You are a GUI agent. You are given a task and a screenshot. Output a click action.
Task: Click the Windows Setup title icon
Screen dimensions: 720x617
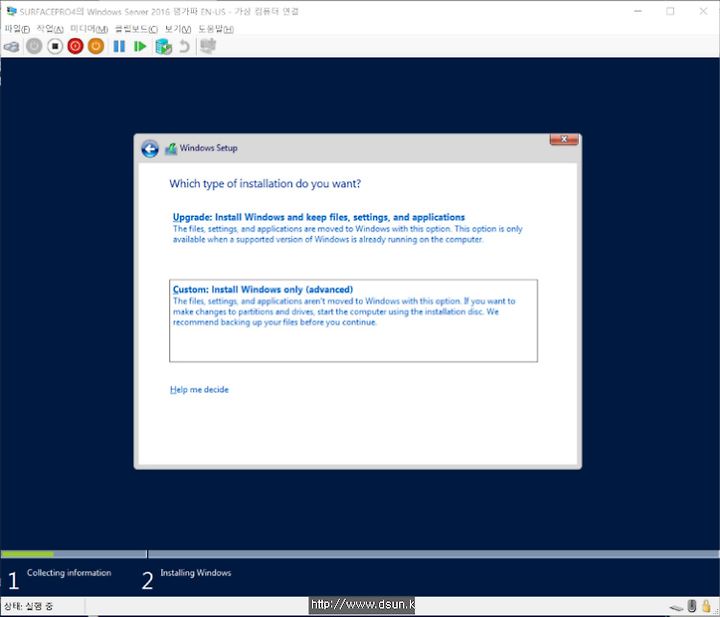click(x=171, y=148)
